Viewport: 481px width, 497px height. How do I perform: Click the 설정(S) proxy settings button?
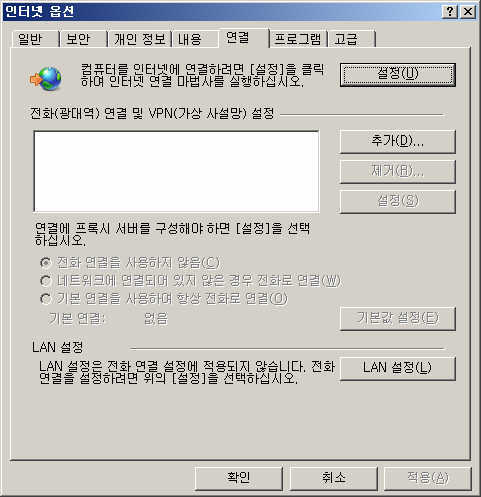398,202
